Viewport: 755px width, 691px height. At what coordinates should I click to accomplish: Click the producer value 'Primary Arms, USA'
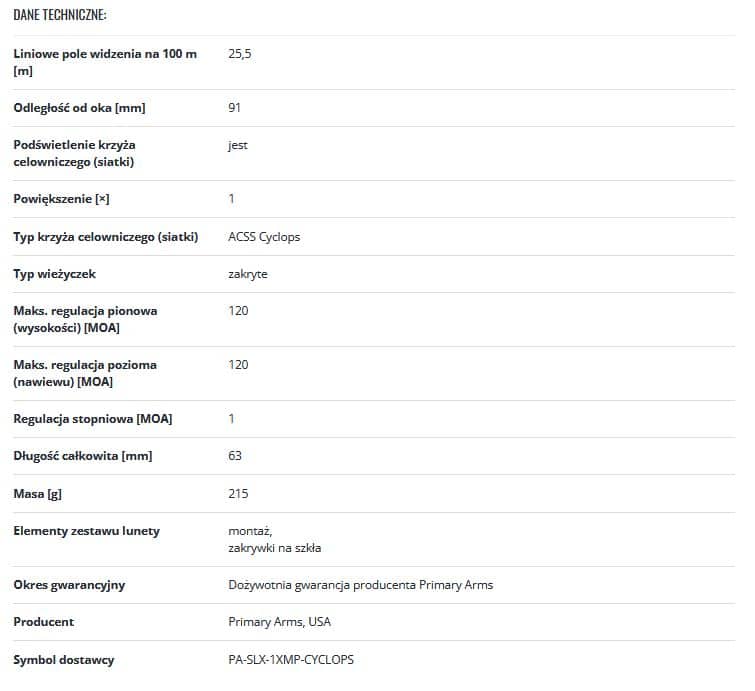279,622
